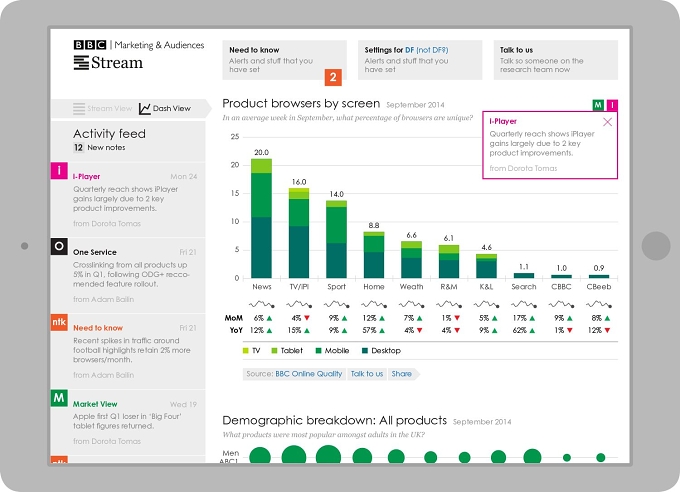
Task: Open the Need to know panel
Action: pos(284,60)
